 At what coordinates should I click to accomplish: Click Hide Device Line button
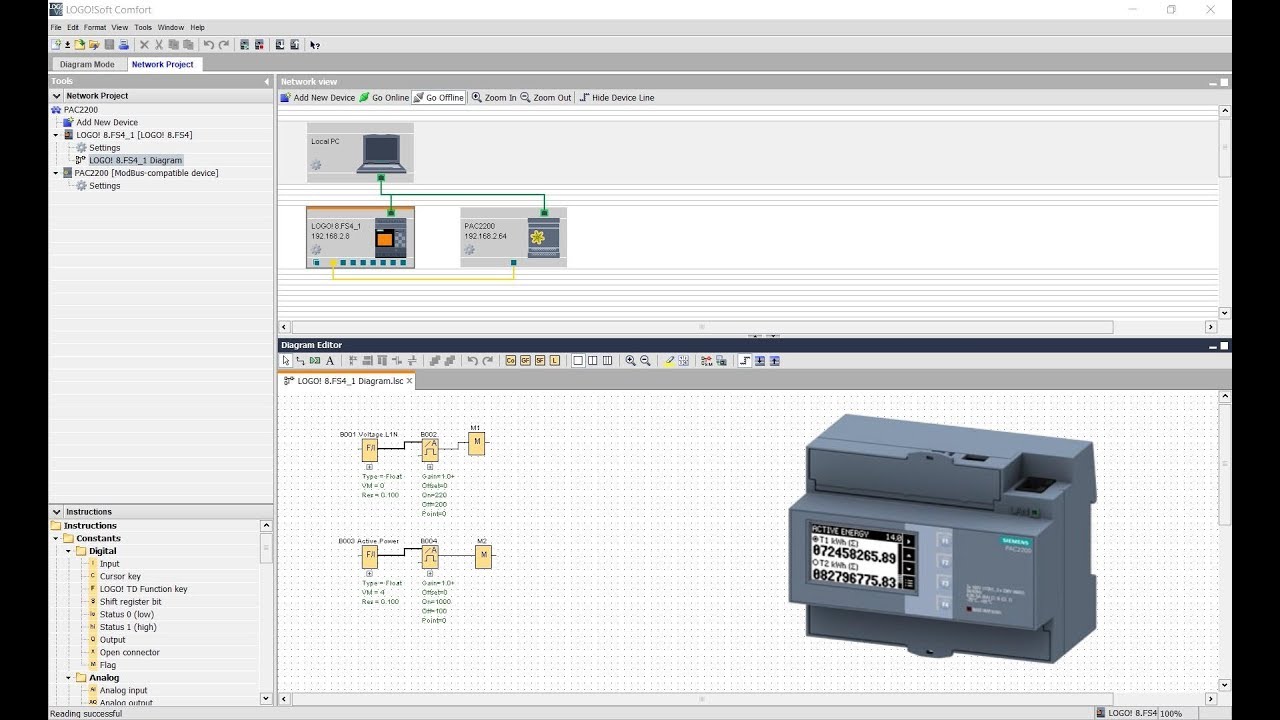click(x=617, y=98)
